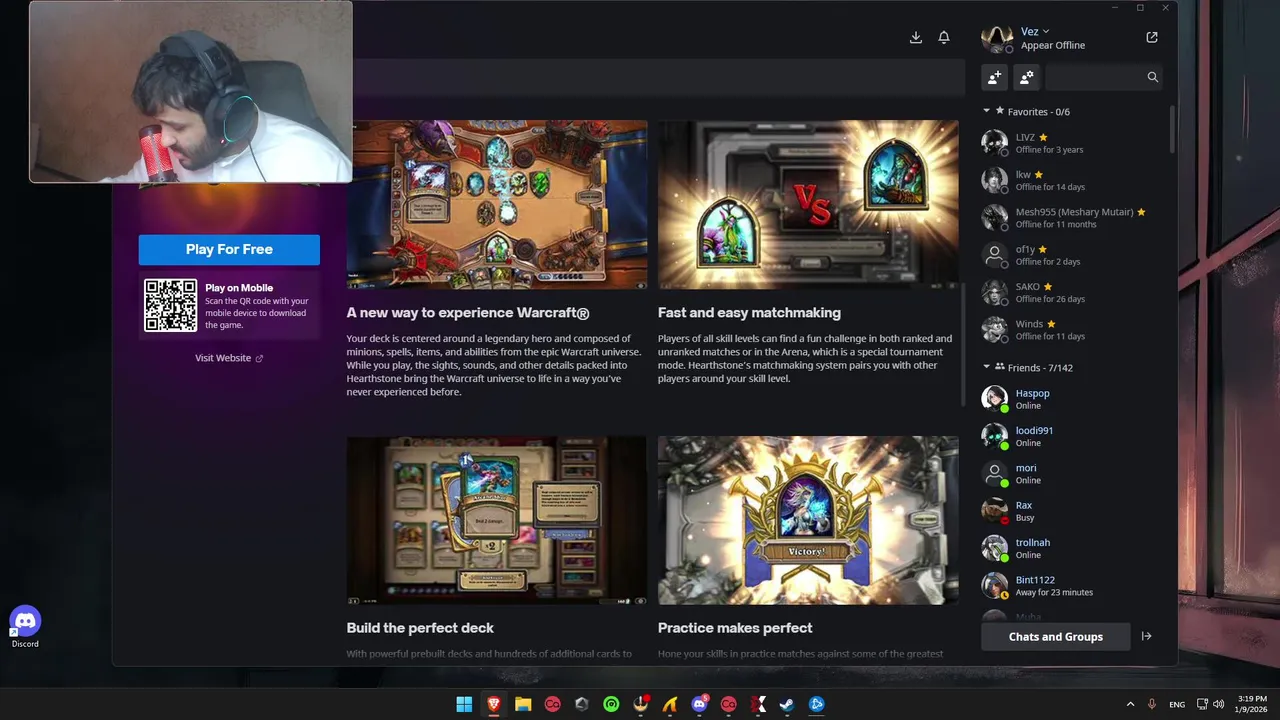Open the Warcraft board gameplay video thumbnail
Screen dimensions: 1280x720
point(497,204)
